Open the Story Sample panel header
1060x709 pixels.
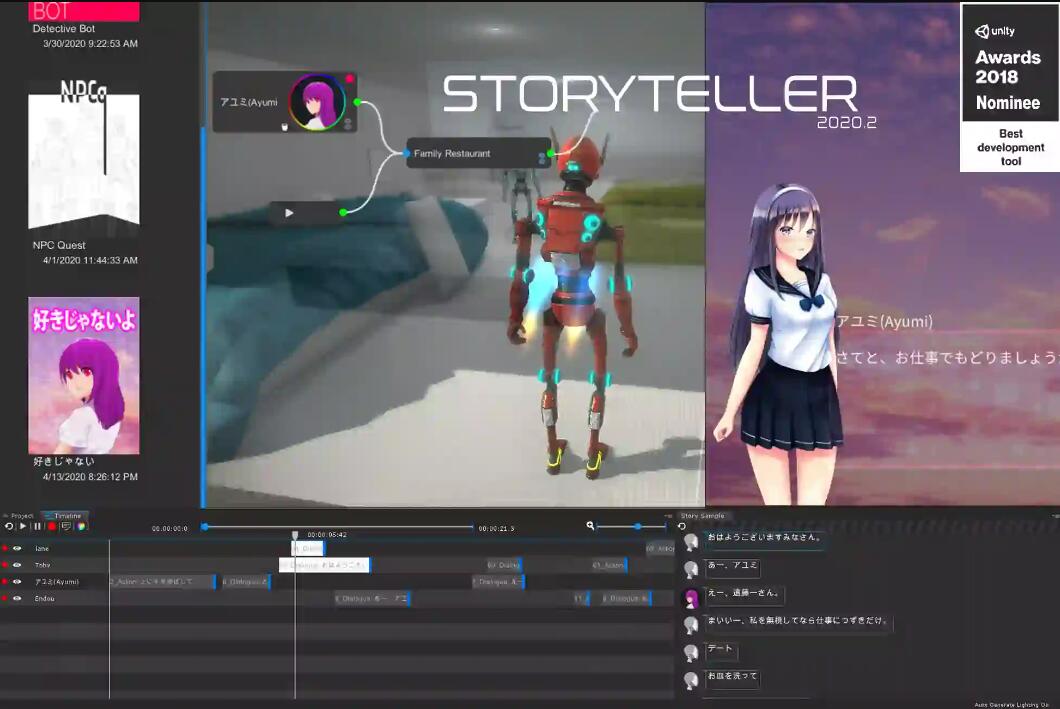(x=702, y=515)
